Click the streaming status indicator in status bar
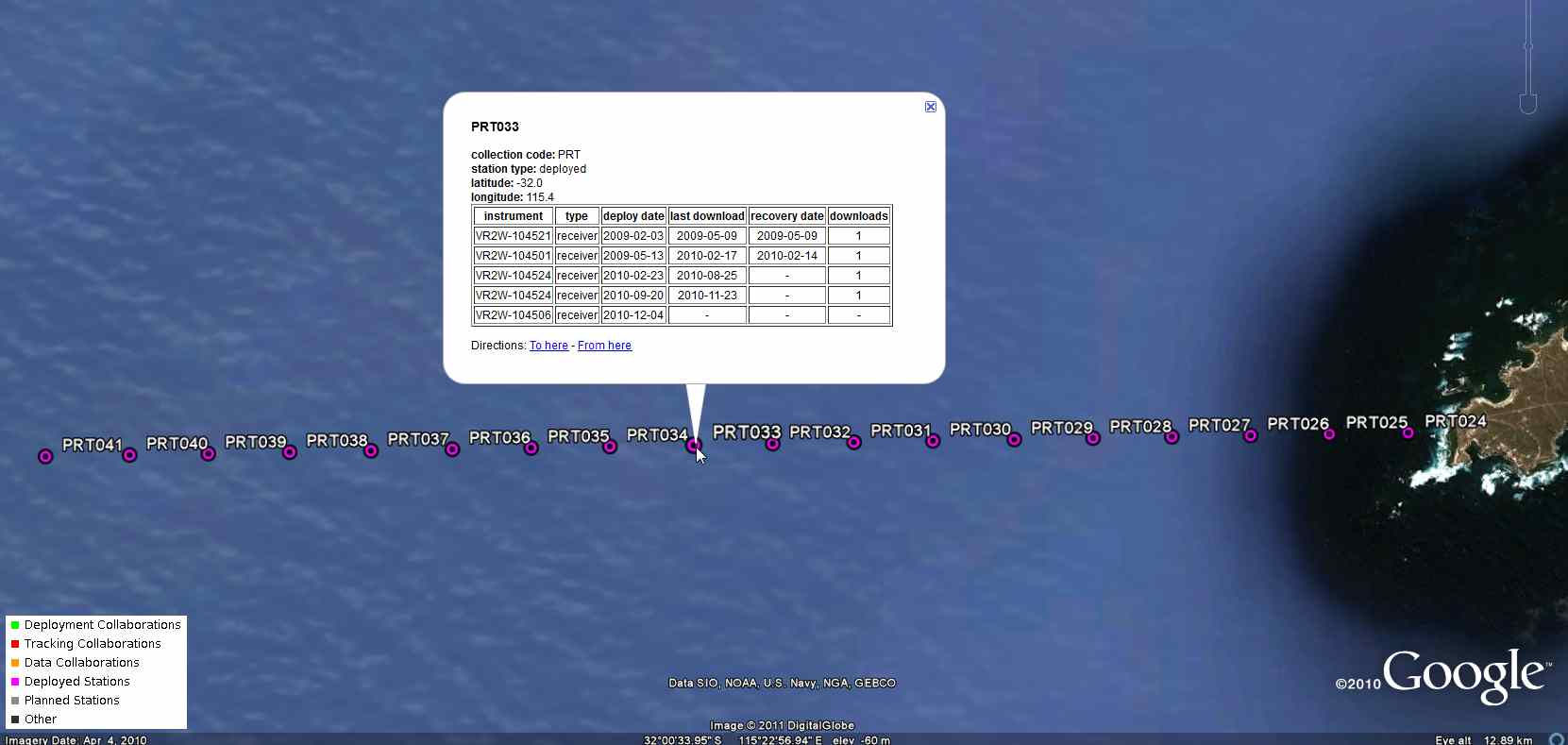 pyautogui.click(x=1557, y=739)
